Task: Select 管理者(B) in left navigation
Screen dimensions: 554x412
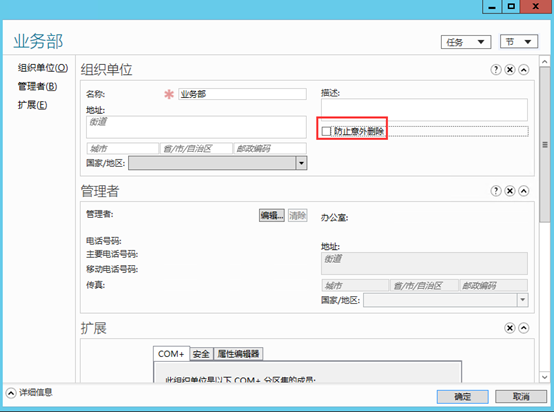Action: (x=37, y=87)
